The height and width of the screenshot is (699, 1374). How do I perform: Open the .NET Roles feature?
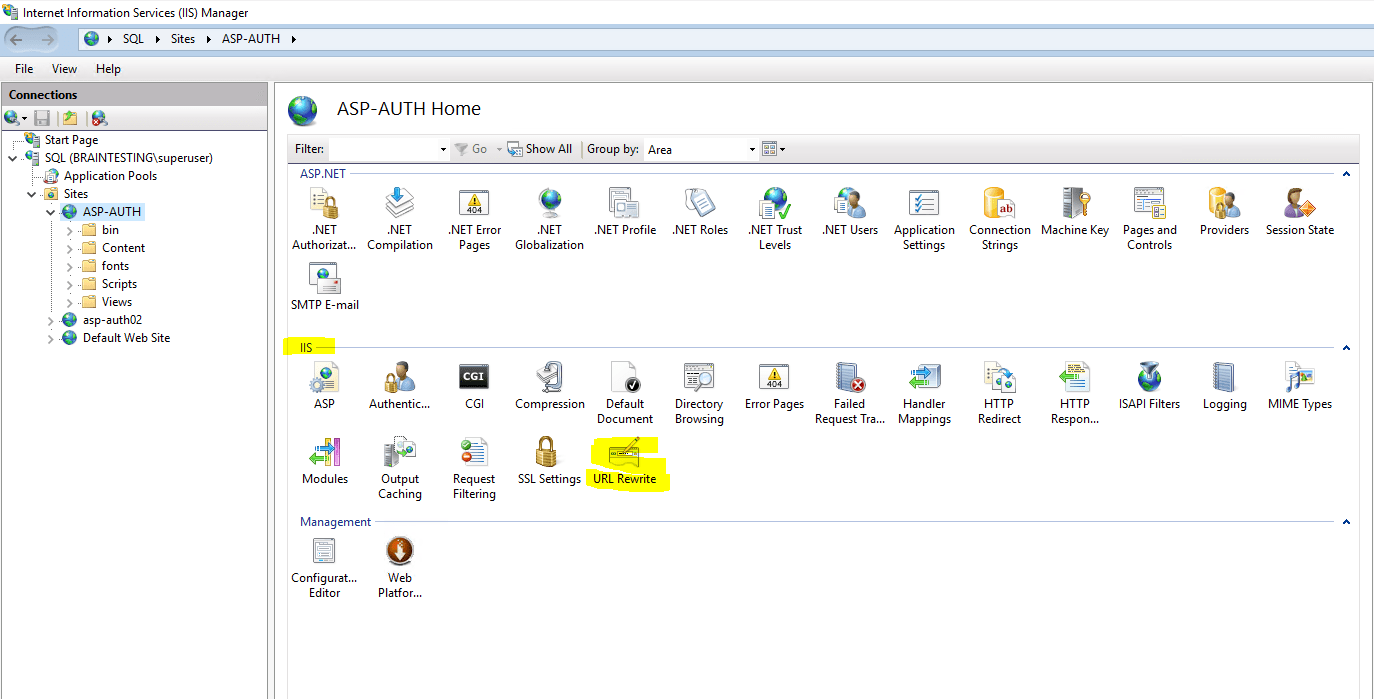(700, 212)
